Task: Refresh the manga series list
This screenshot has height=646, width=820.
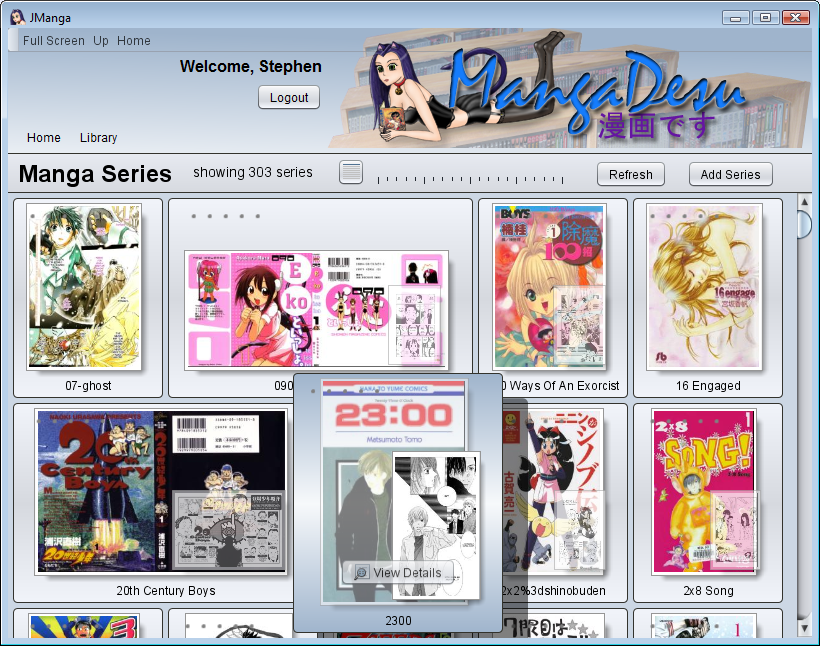Action: [x=631, y=174]
